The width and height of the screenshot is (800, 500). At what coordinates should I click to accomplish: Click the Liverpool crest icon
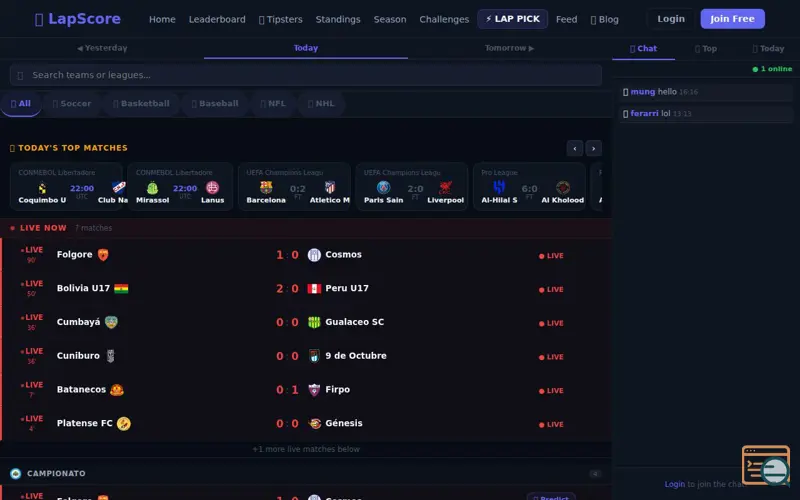coord(445,187)
